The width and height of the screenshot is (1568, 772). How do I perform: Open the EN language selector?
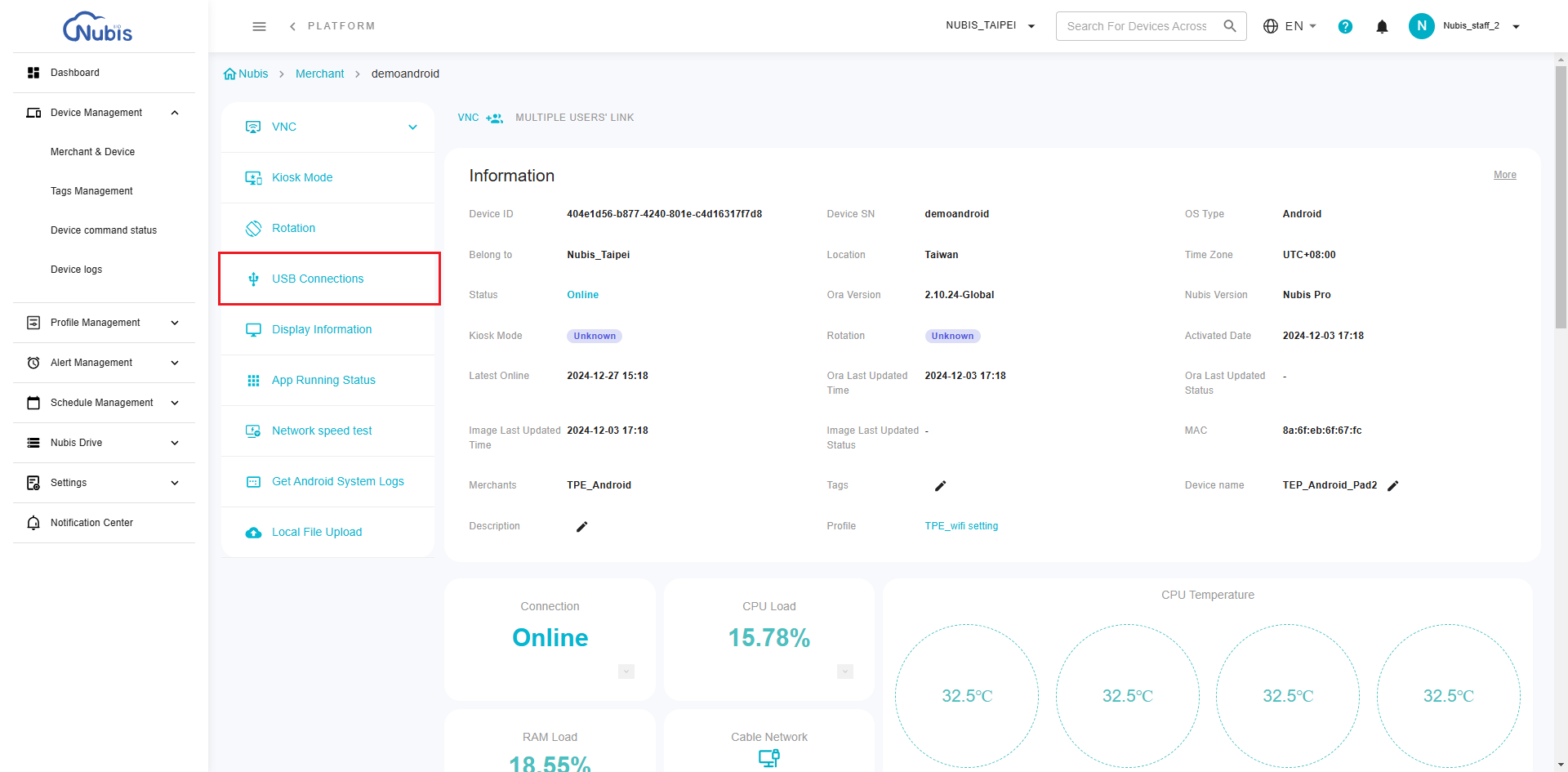tap(1290, 26)
